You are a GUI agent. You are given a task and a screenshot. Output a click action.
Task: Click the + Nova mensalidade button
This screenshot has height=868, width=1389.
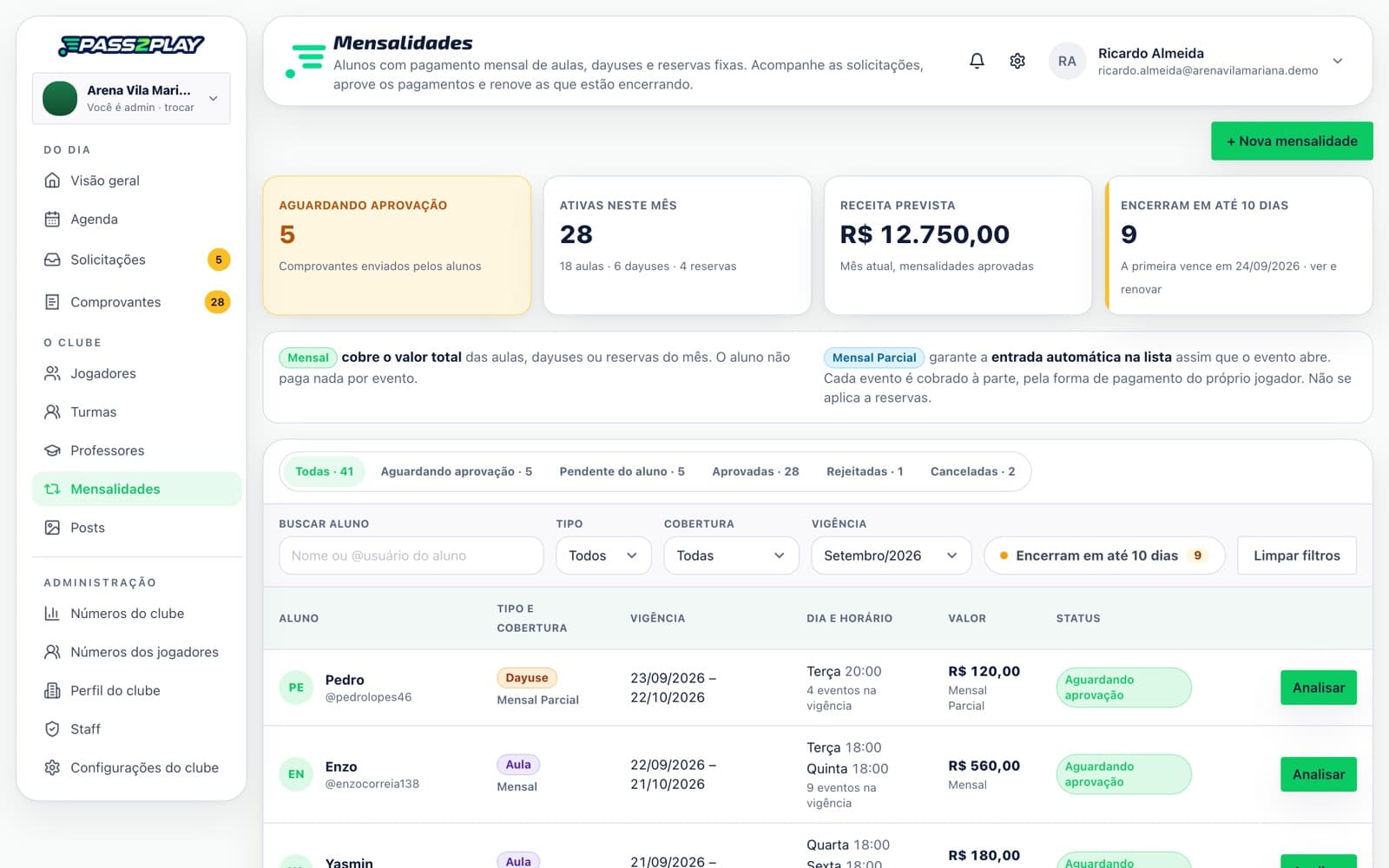coord(1292,141)
